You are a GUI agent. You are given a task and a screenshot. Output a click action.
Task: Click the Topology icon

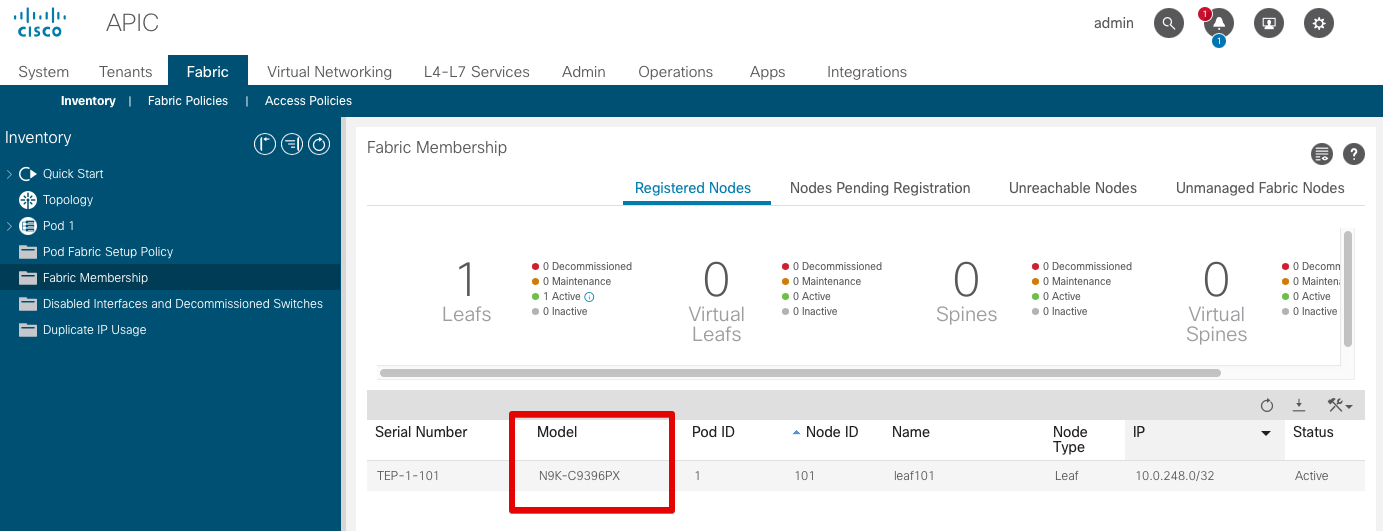coord(28,200)
